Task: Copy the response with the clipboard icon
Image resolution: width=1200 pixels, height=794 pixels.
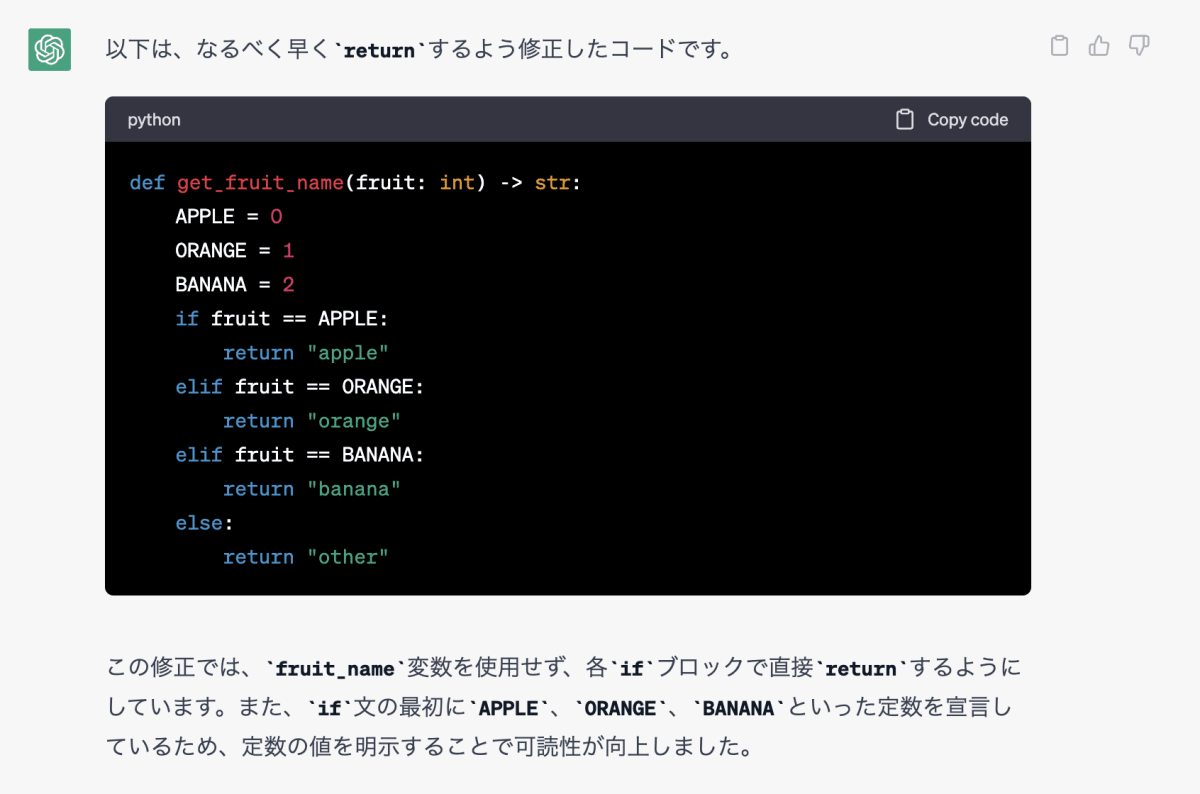Action: pyautogui.click(x=1060, y=46)
